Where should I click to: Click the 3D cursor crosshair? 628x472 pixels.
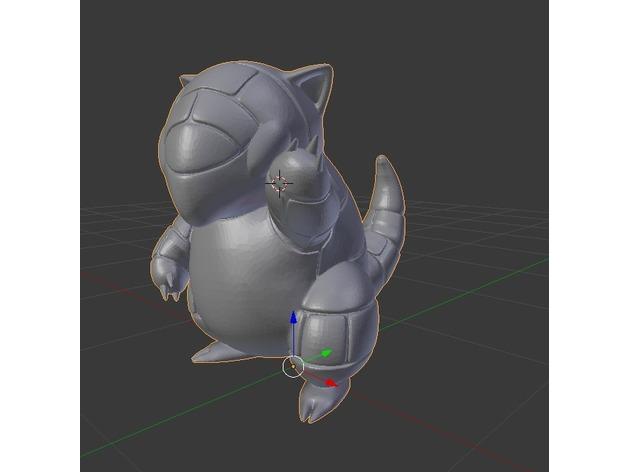pos(279,183)
